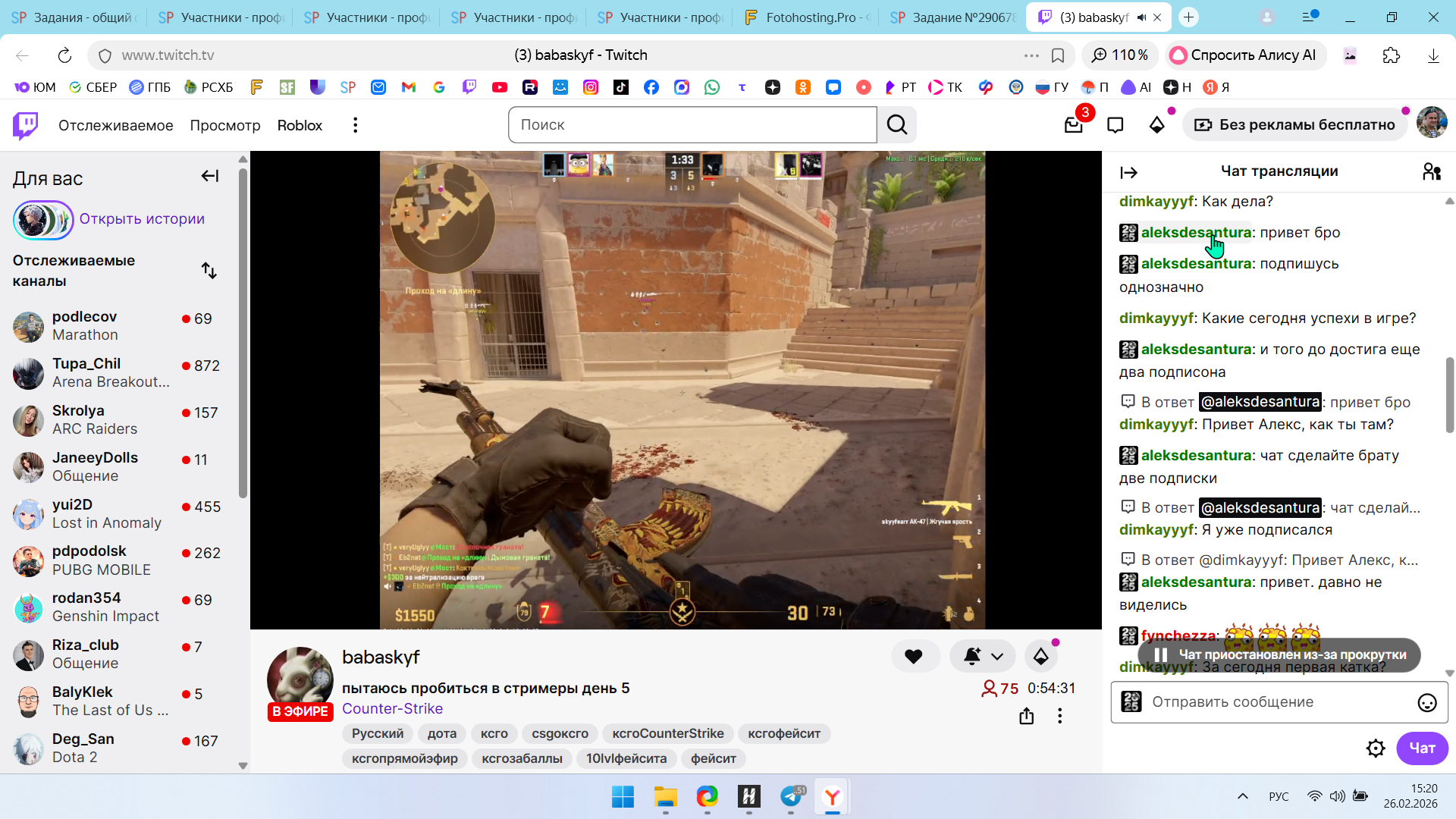Open the notifications inbox icon
The height and width of the screenshot is (819, 1456).
click(1073, 125)
